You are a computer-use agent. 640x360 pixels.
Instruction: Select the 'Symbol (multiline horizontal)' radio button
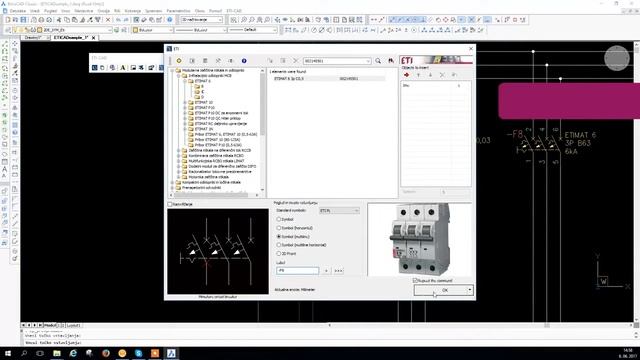pyautogui.click(x=279, y=245)
